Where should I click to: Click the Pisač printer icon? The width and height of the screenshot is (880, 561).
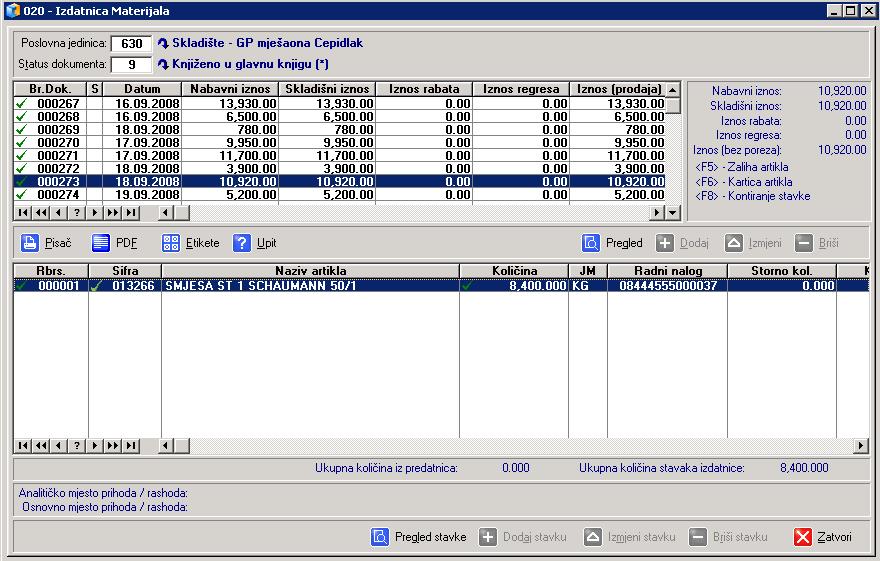(30, 243)
